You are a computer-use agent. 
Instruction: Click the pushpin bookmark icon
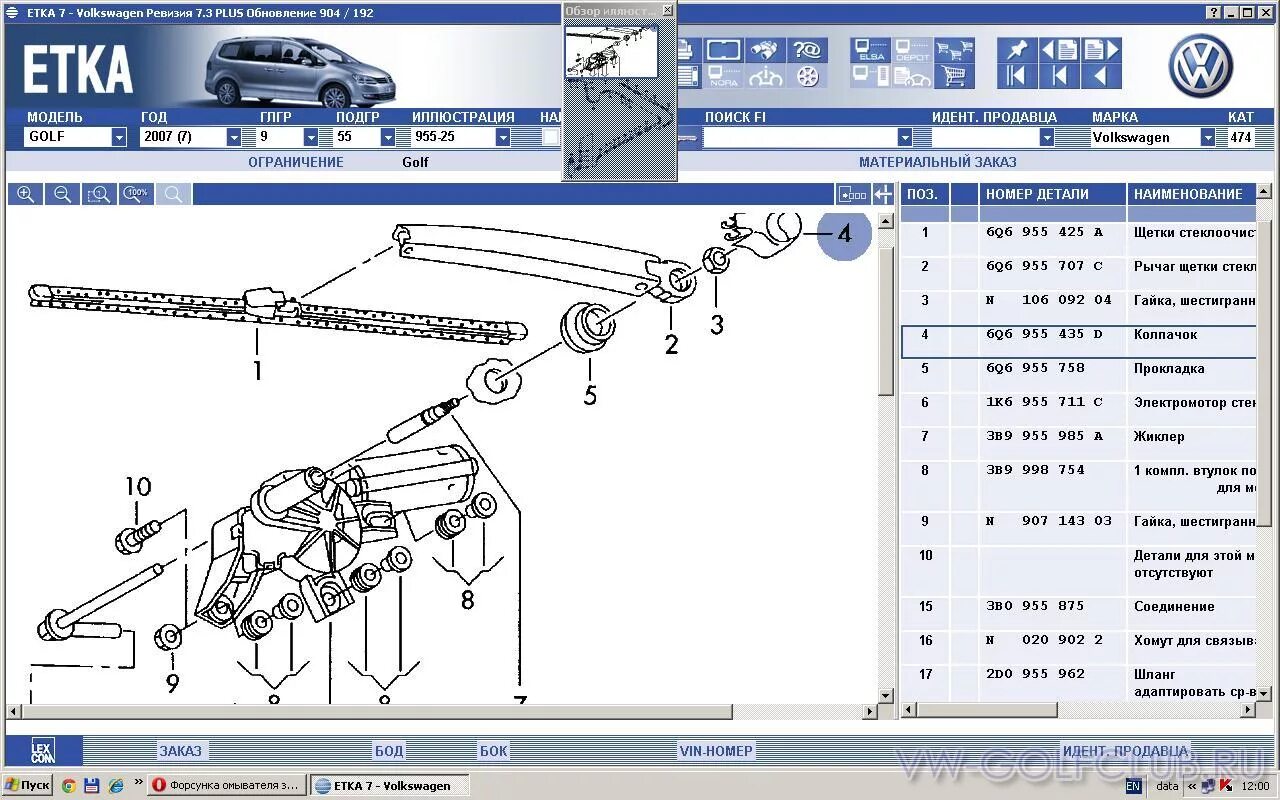coord(1016,50)
